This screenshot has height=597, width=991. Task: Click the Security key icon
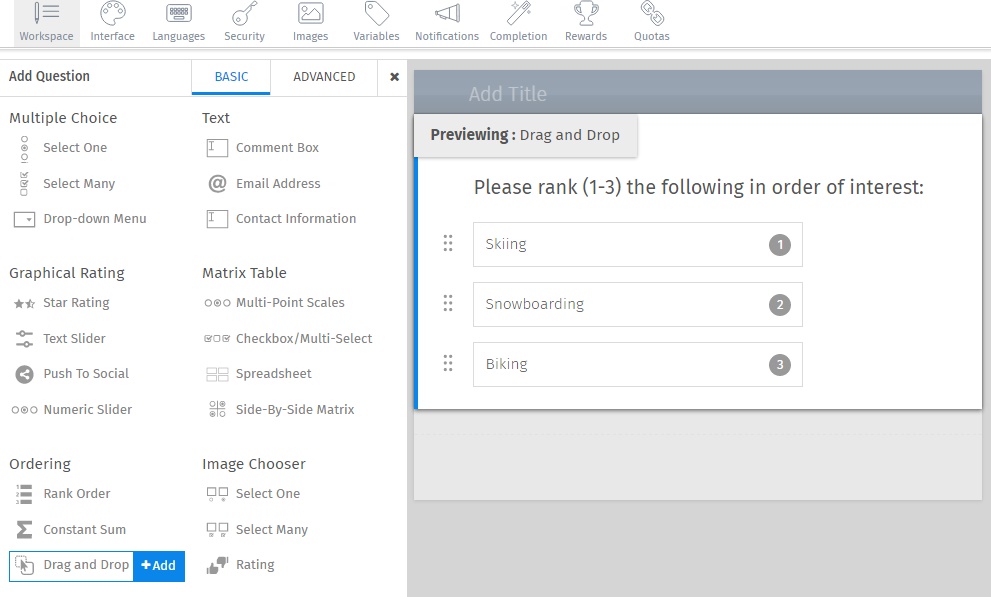pos(244,14)
